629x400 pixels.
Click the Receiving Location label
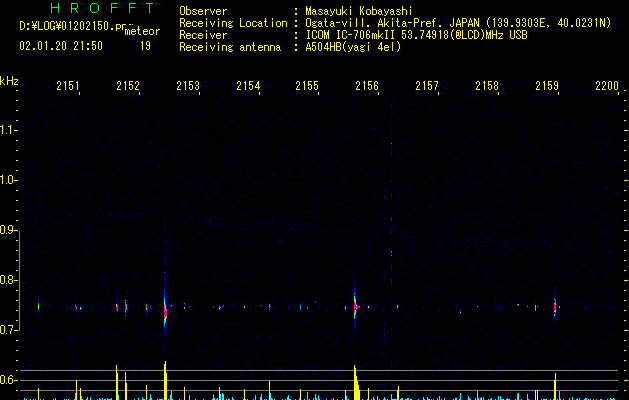coord(233,23)
